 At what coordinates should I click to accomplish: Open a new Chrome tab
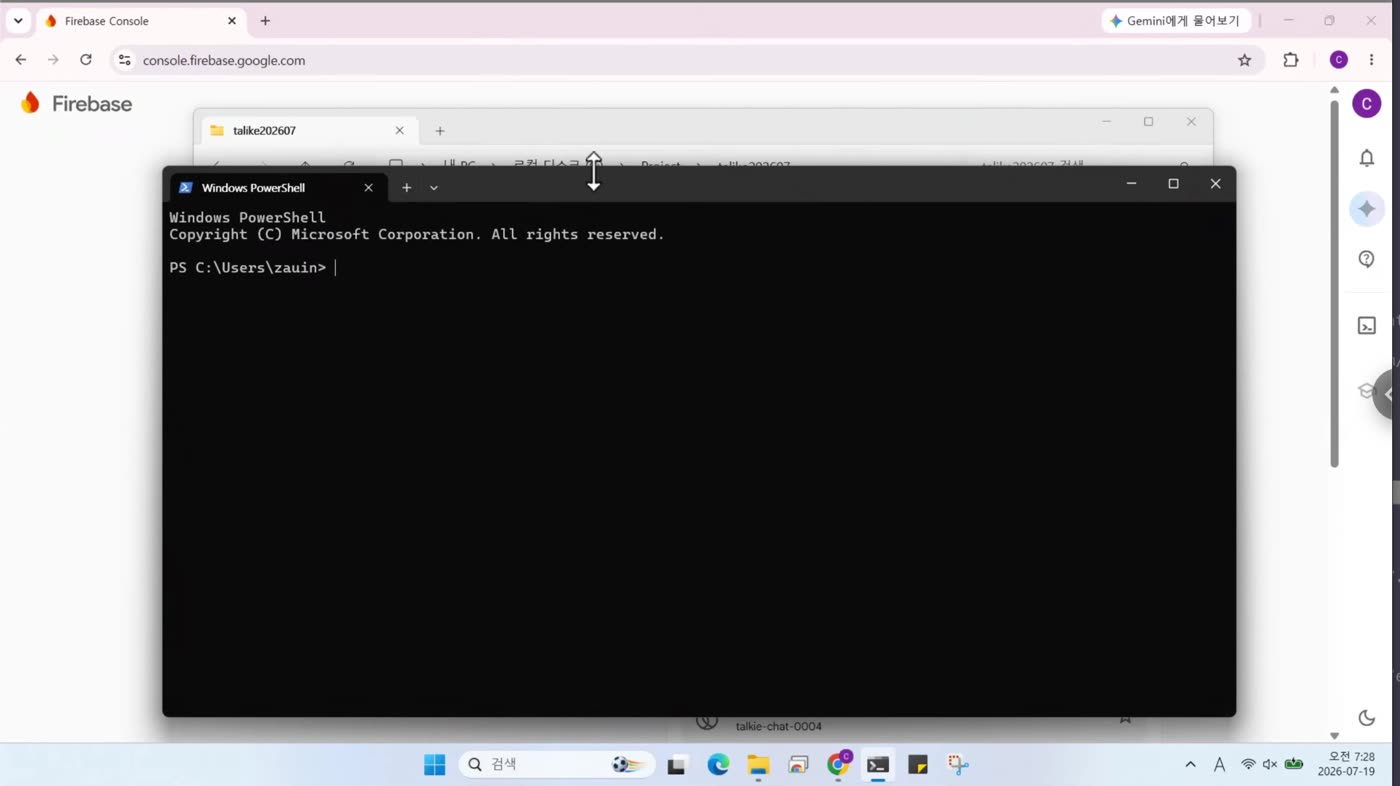pyautogui.click(x=265, y=21)
